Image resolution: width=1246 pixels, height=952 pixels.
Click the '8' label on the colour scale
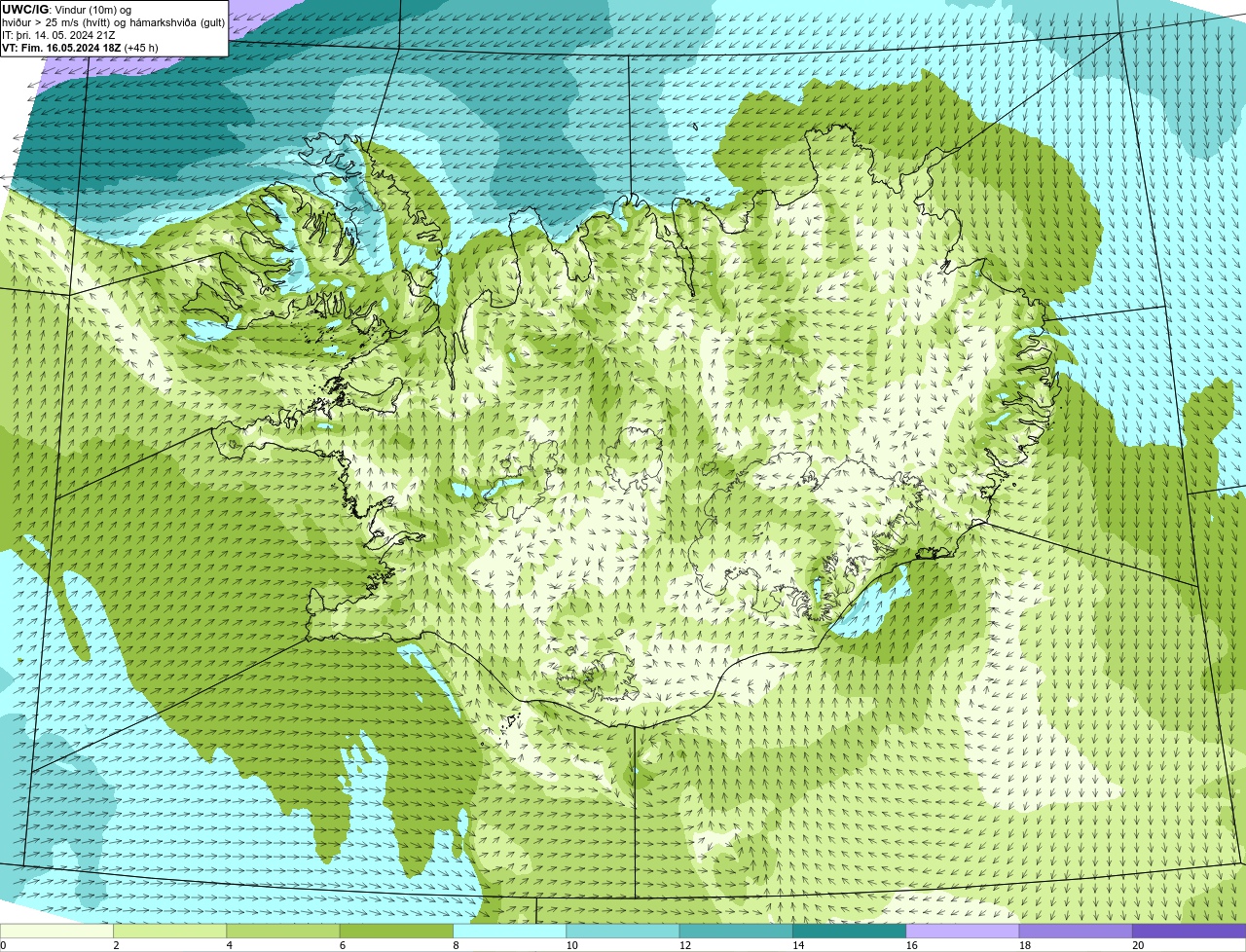click(x=456, y=945)
